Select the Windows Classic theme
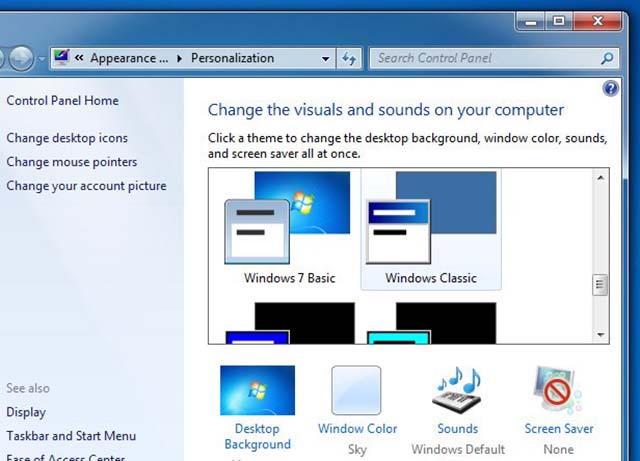The height and width of the screenshot is (461, 640). click(431, 229)
